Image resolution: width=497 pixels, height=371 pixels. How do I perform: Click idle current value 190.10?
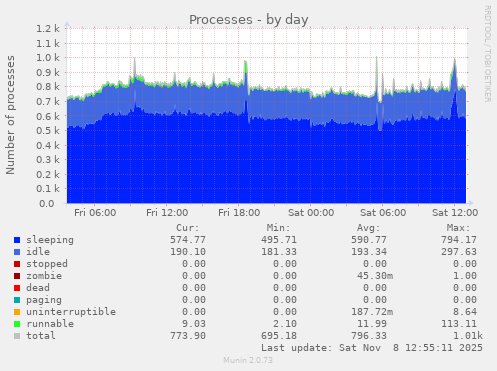pyautogui.click(x=188, y=252)
